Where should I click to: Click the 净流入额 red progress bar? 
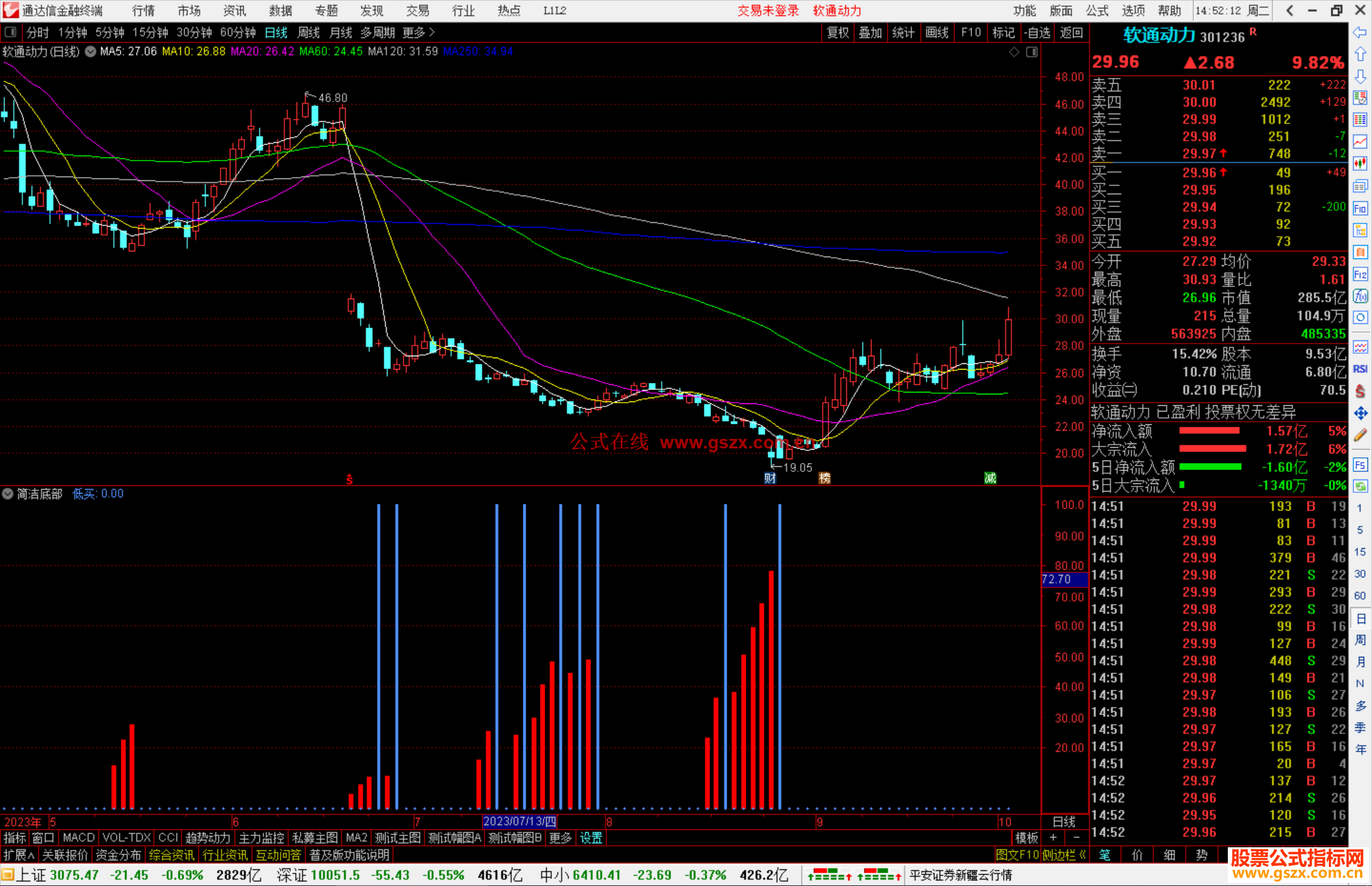point(1209,431)
